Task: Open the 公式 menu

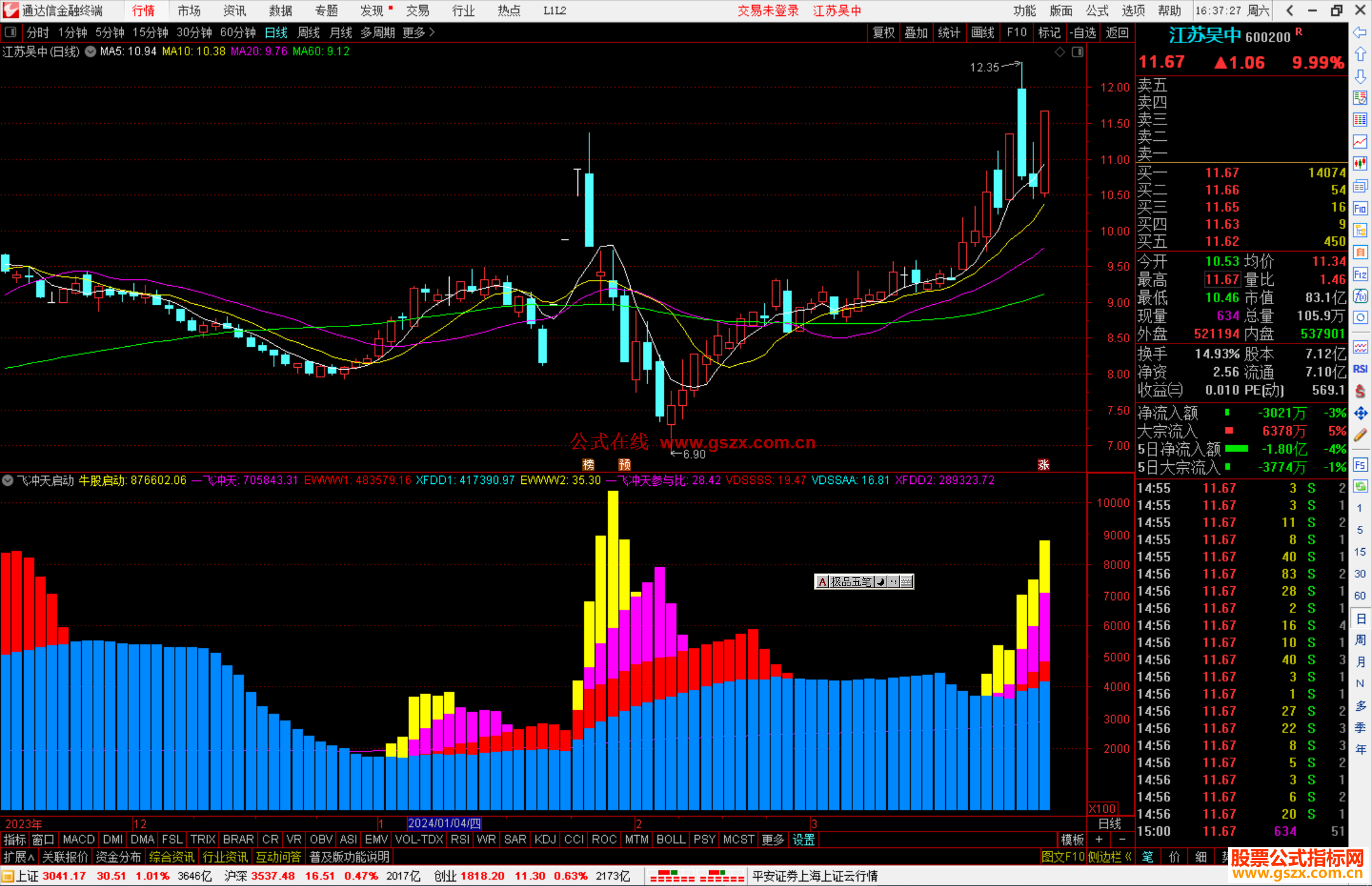Action: pyautogui.click(x=1097, y=10)
